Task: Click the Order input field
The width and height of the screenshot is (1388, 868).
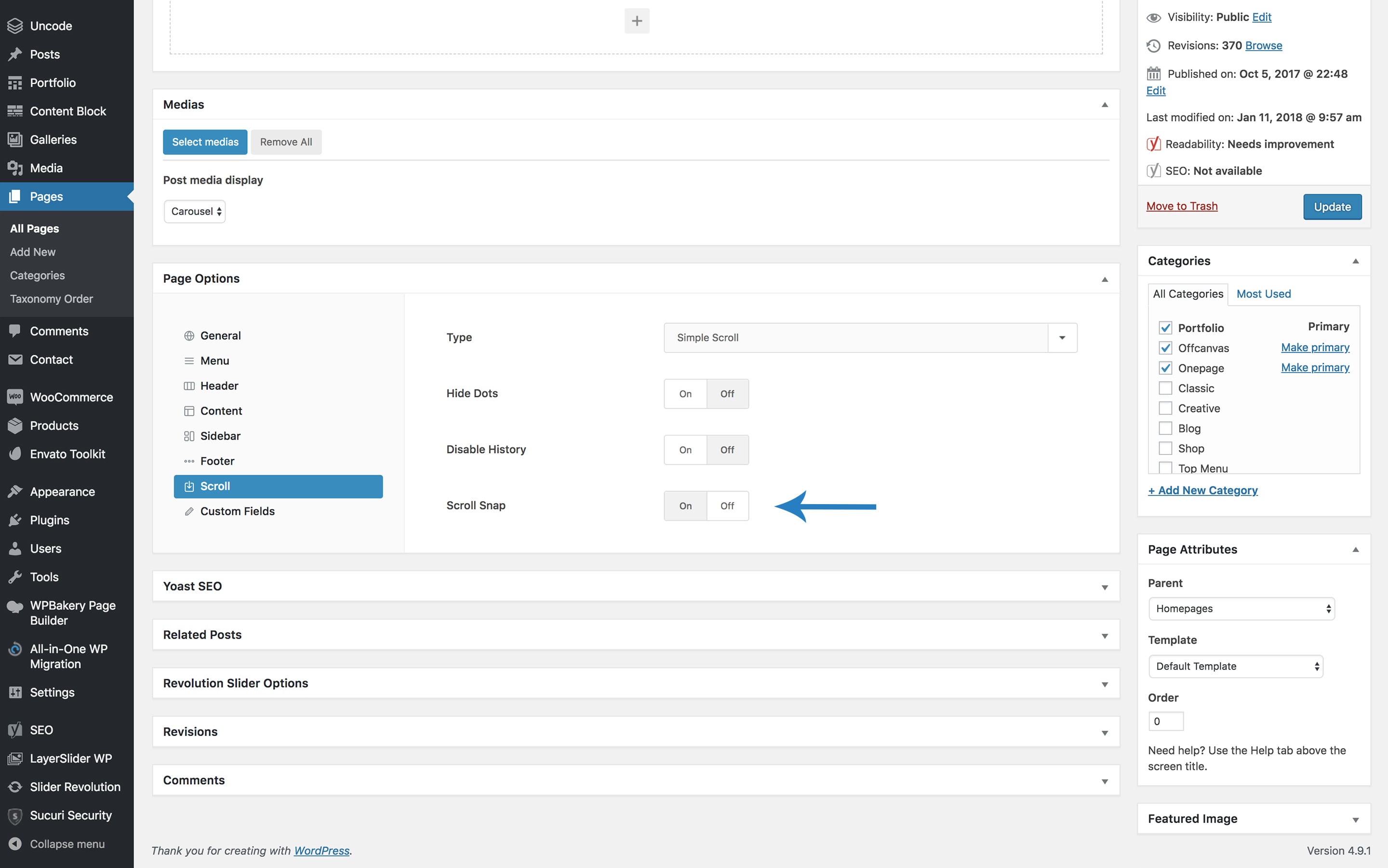Action: point(1166,721)
